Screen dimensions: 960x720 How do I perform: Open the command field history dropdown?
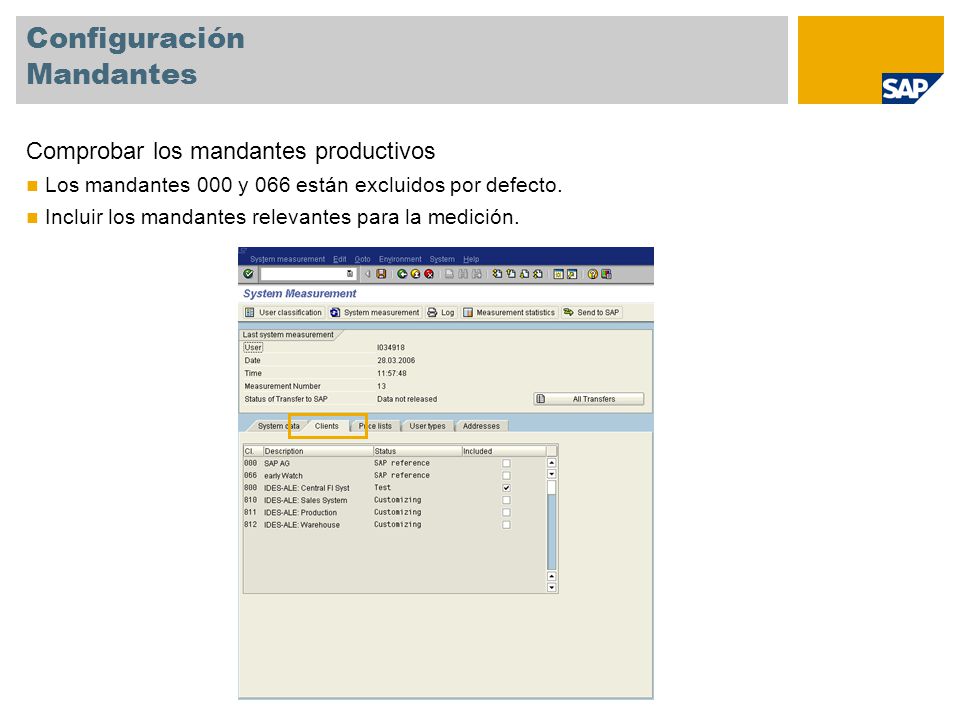pos(350,274)
